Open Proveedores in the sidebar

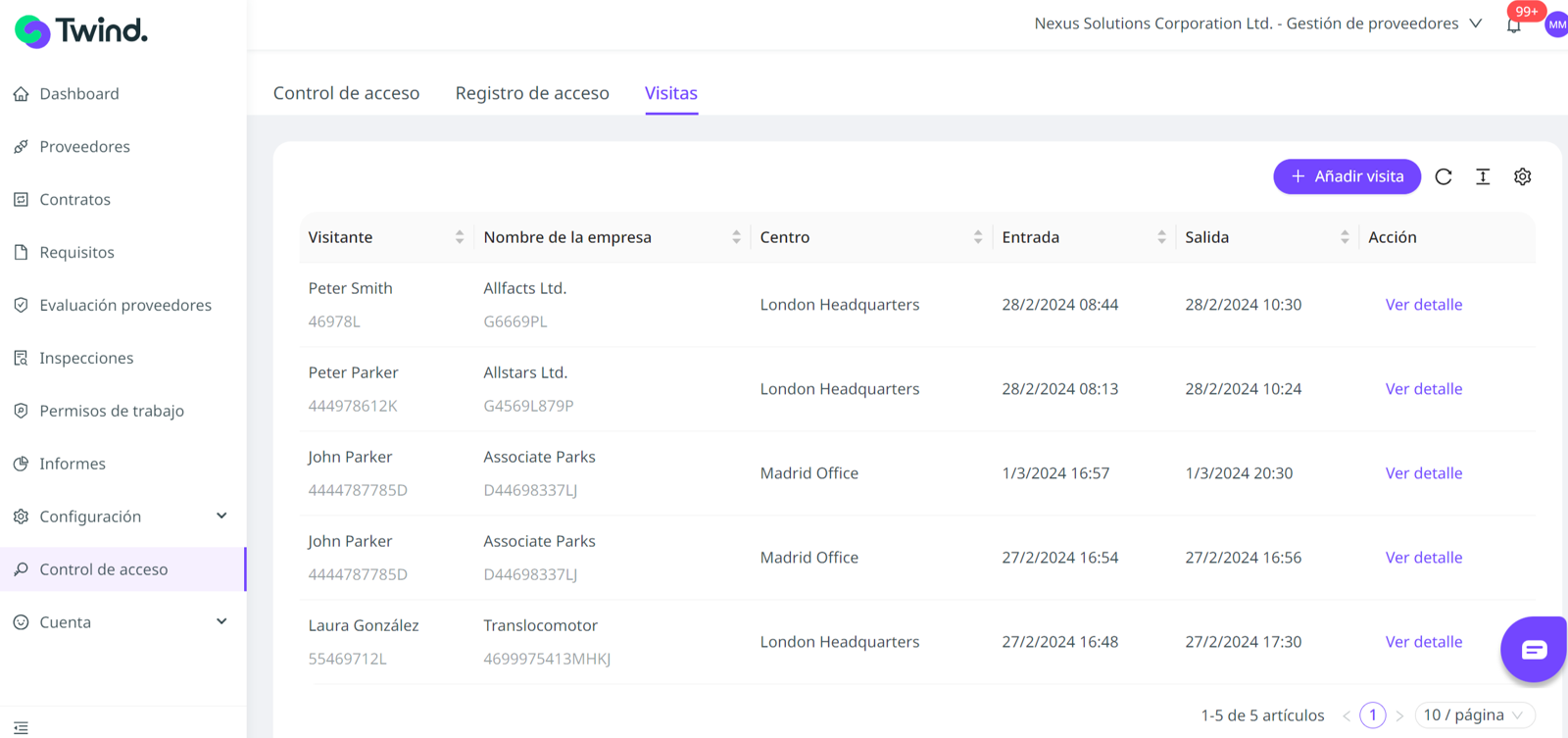point(84,147)
